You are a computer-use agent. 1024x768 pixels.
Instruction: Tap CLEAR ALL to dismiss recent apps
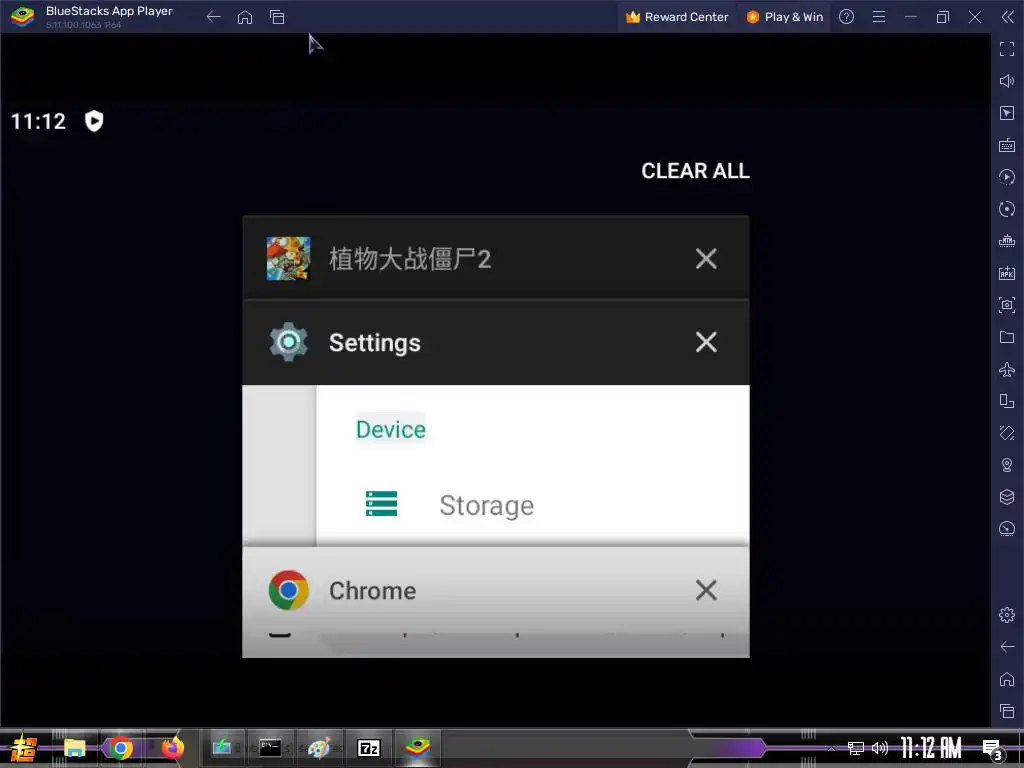695,171
